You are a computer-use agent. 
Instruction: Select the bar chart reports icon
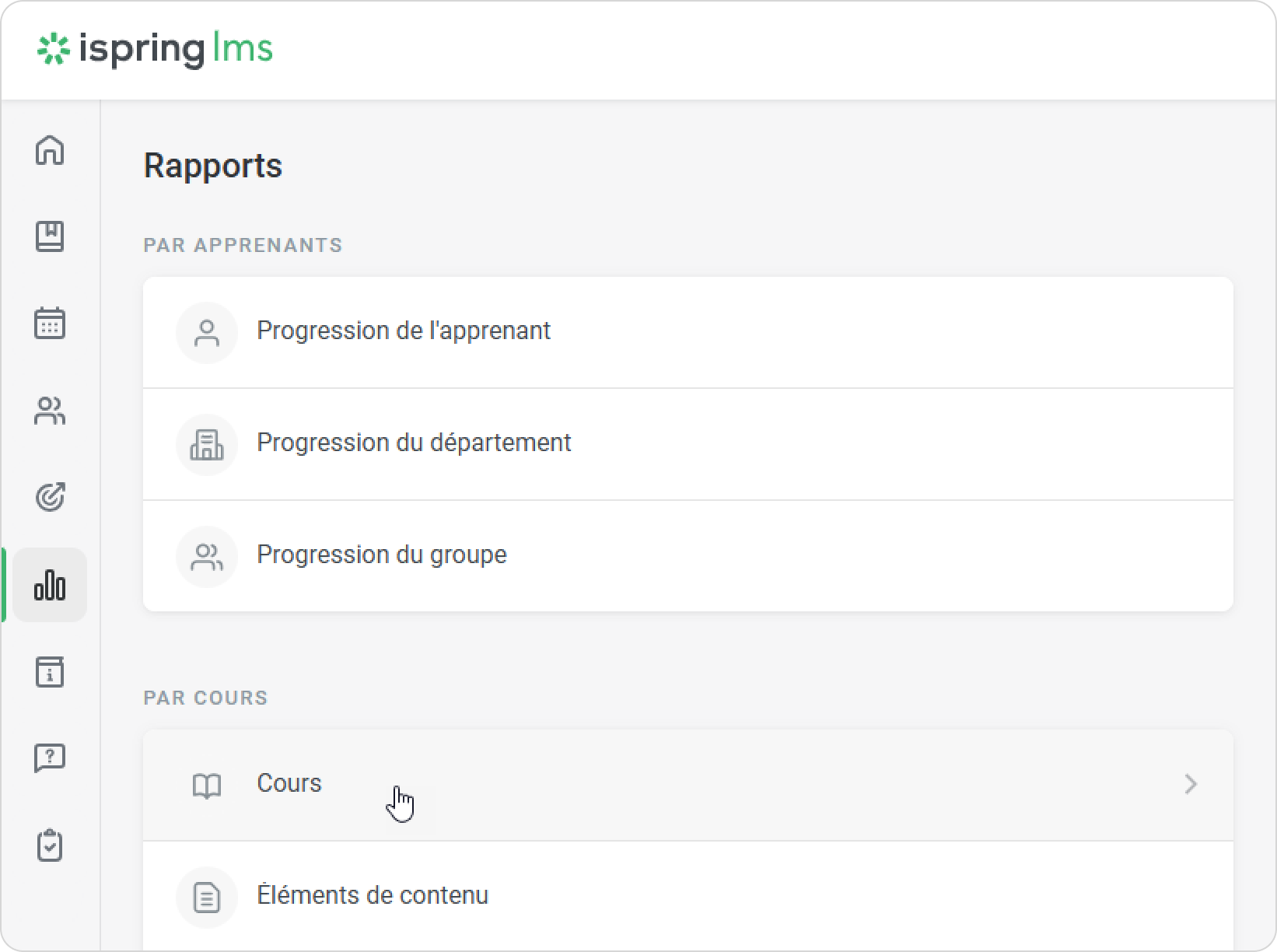pyautogui.click(x=50, y=585)
